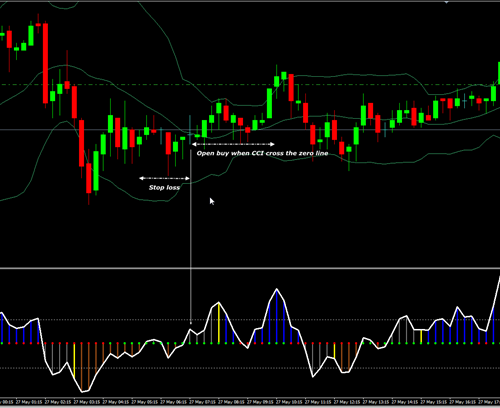500x408 pixels.
Task: Select the 'Open buy when CCI cross the zero line' label
Action: pyautogui.click(x=262, y=153)
